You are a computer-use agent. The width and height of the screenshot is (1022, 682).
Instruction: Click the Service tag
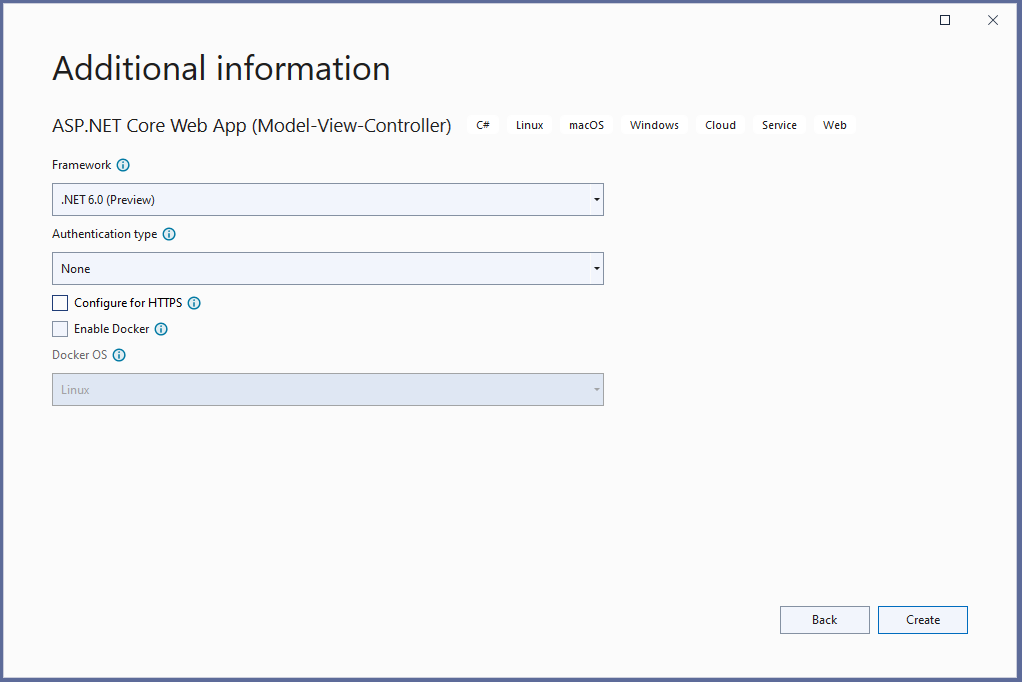coord(779,125)
